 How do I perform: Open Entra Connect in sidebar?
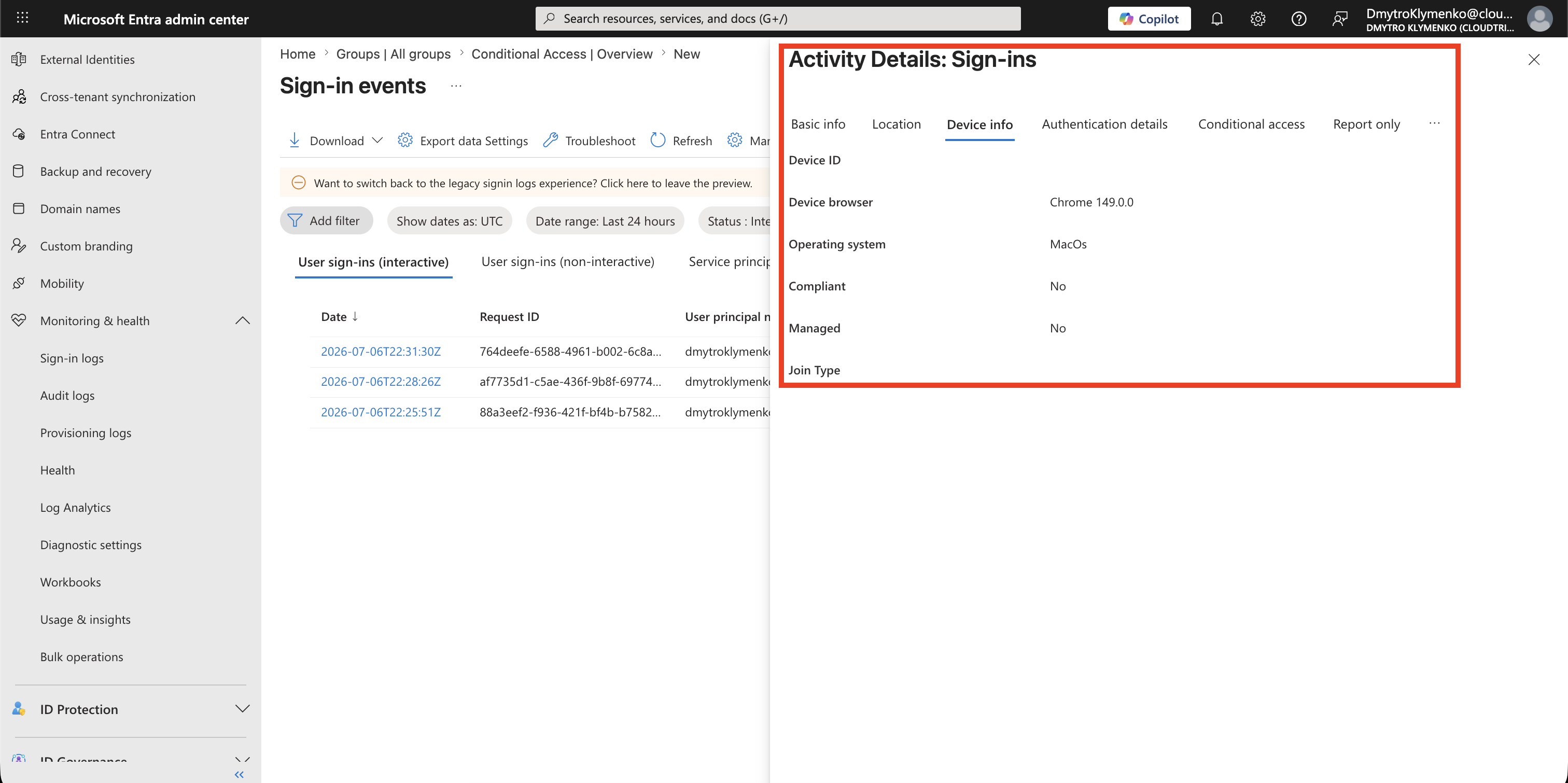click(x=77, y=134)
